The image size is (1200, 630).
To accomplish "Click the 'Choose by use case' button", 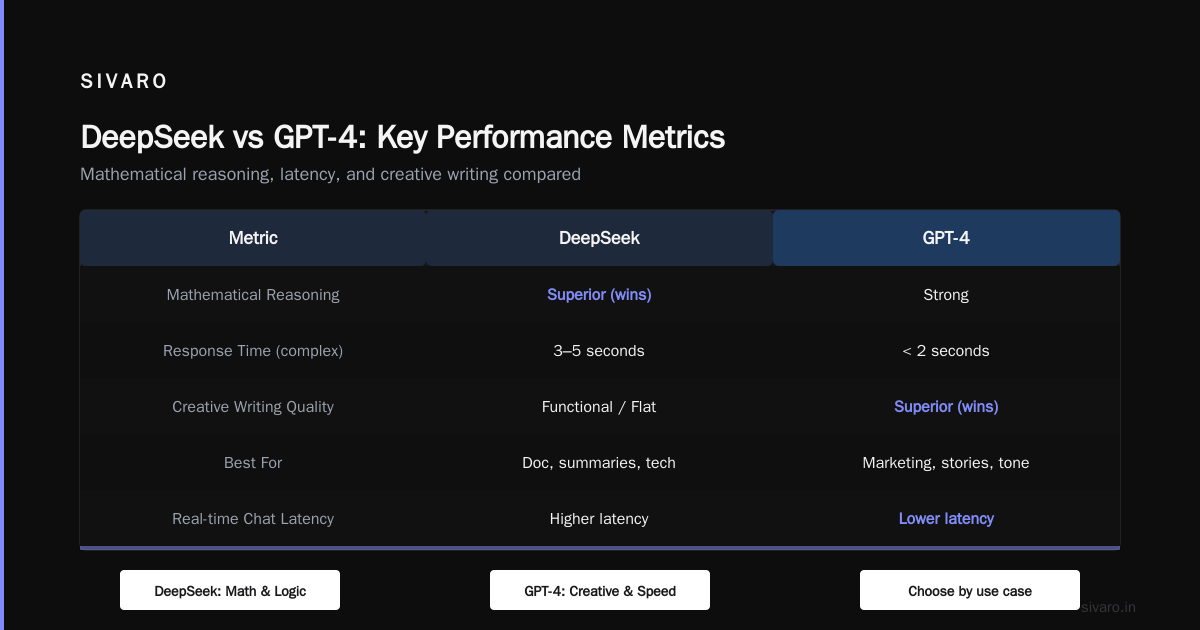I will [970, 590].
